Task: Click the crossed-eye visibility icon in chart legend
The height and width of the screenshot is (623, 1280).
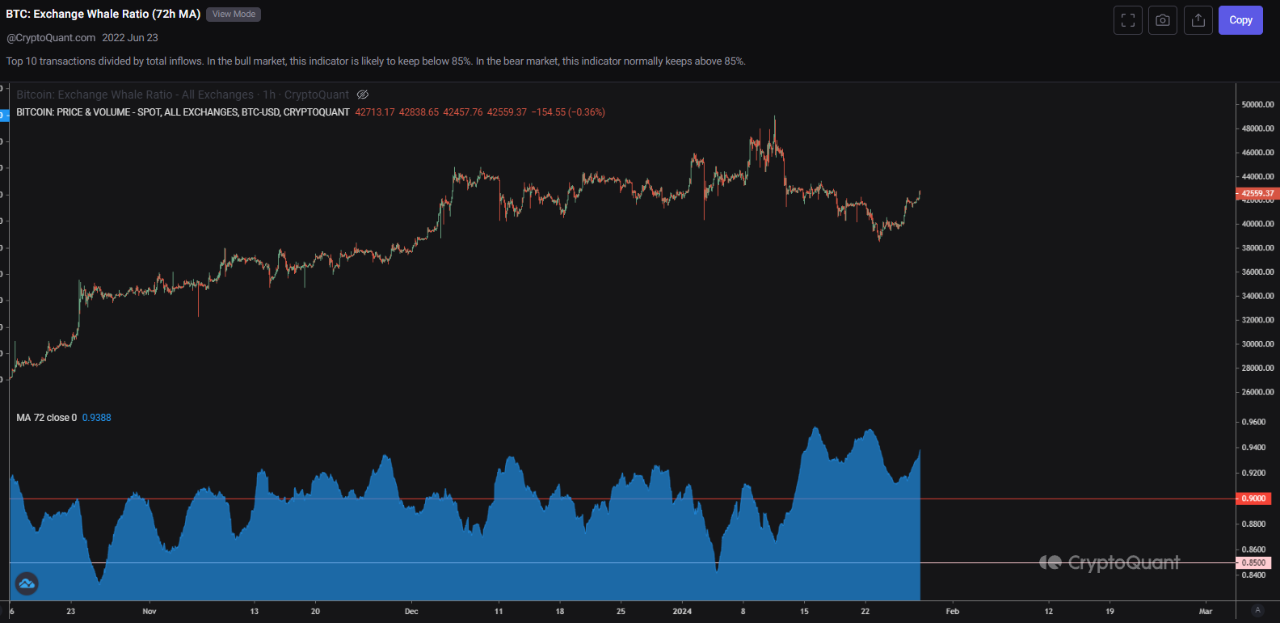Action: (362, 95)
